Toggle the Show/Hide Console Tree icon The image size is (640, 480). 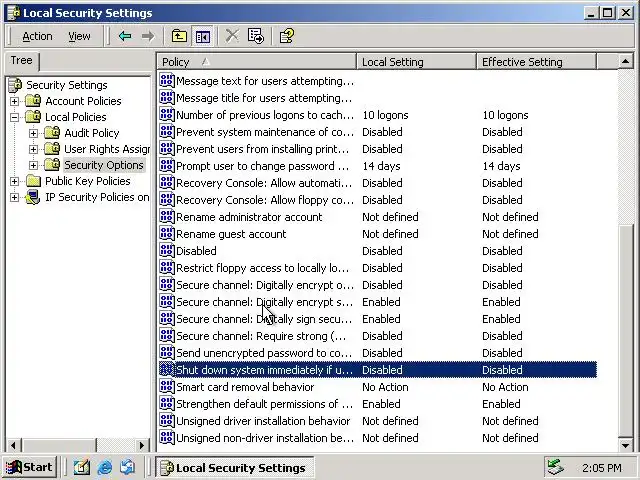(203, 36)
